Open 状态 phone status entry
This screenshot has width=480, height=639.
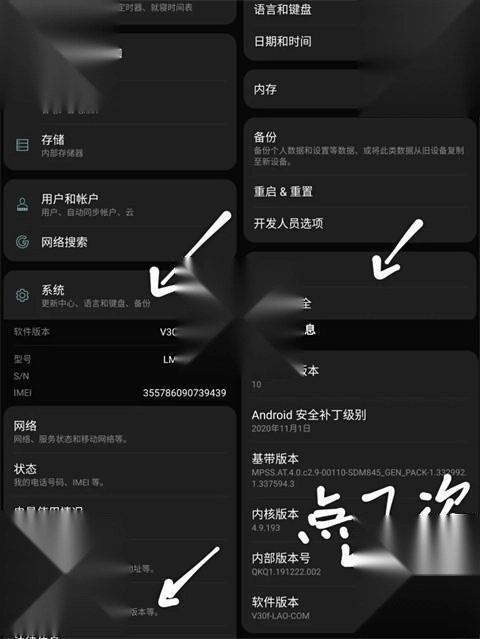point(120,475)
